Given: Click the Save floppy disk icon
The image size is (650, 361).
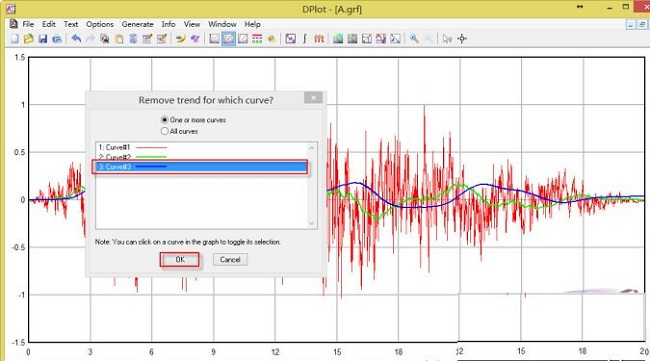Looking at the screenshot, I should click(43, 39).
